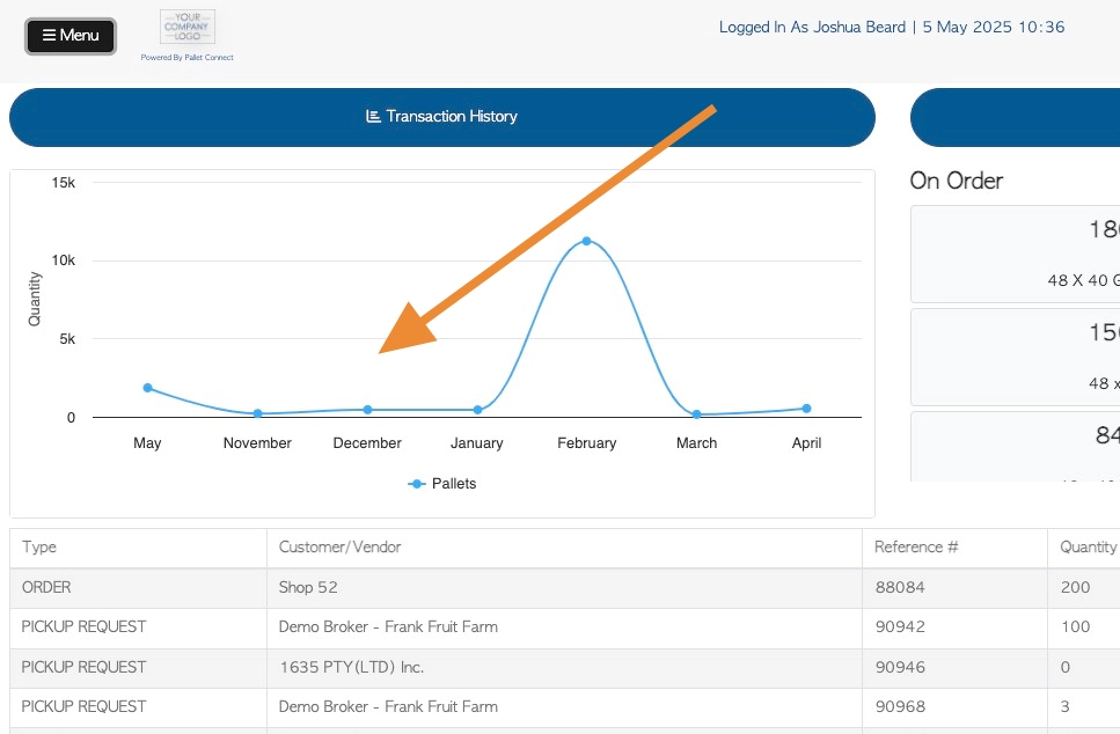Click the 48 X 40 On Order card
Viewport: 1120px width, 734px height.
[1015, 254]
